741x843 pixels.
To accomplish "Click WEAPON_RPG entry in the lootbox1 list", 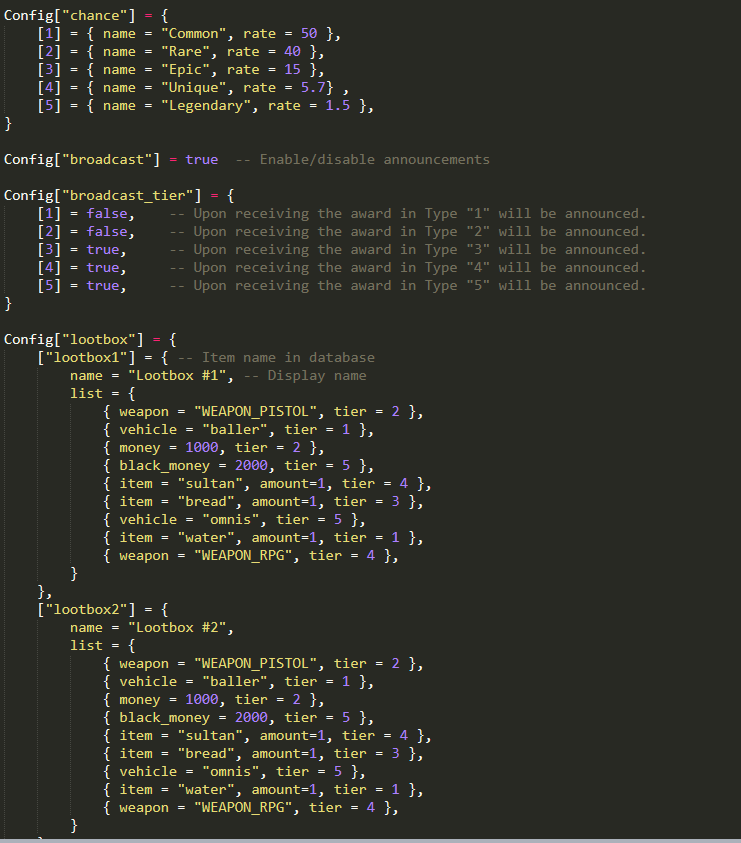I will (x=251, y=556).
